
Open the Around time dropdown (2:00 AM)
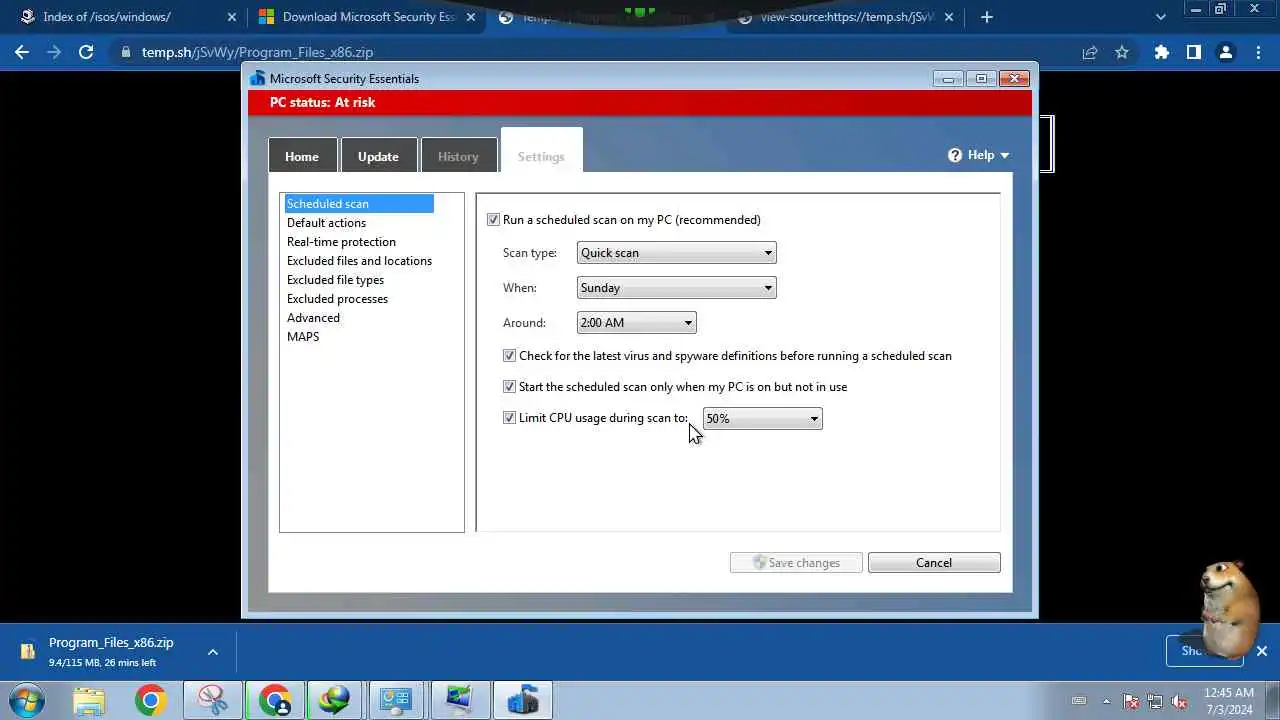point(637,323)
